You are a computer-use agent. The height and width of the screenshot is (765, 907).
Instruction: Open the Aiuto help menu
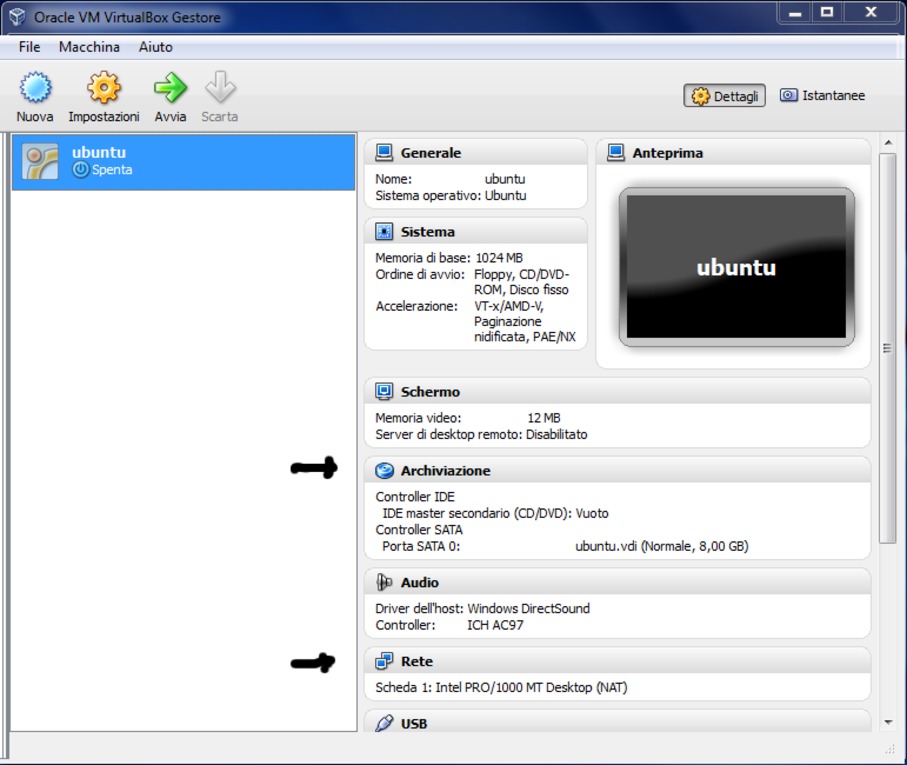click(156, 47)
